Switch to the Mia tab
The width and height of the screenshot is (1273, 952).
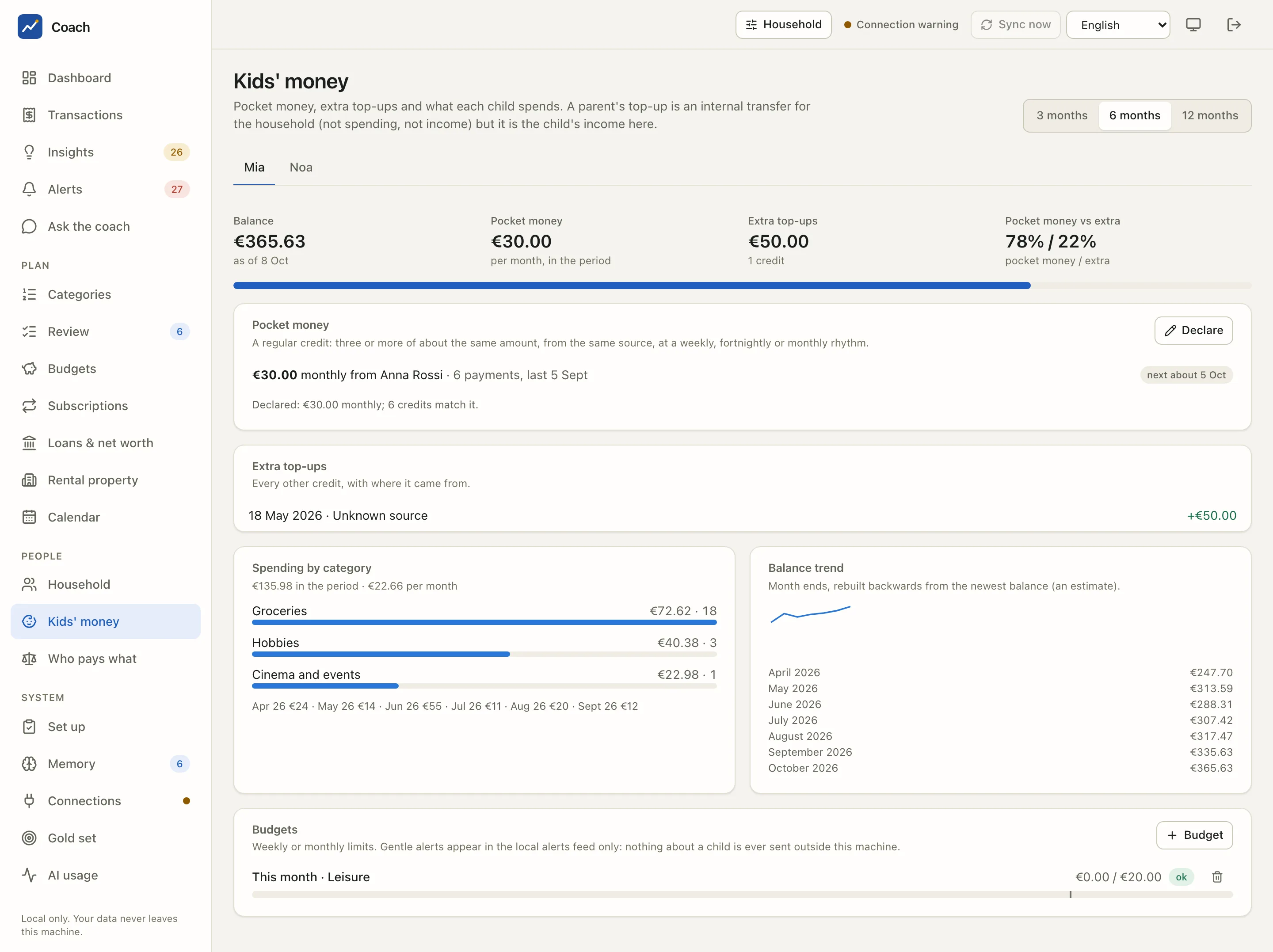254,168
